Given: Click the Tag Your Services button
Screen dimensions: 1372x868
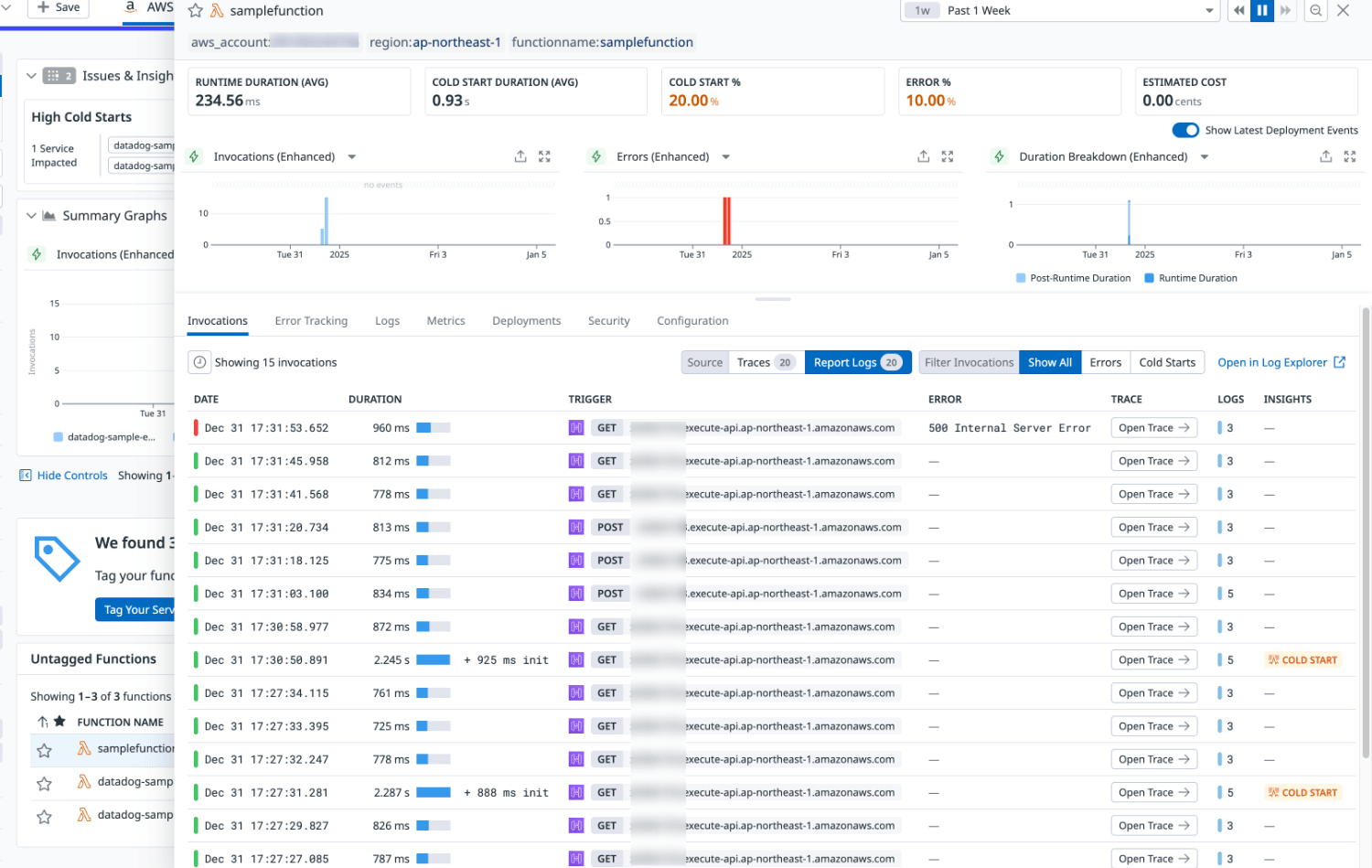Looking at the screenshot, I should (135, 610).
